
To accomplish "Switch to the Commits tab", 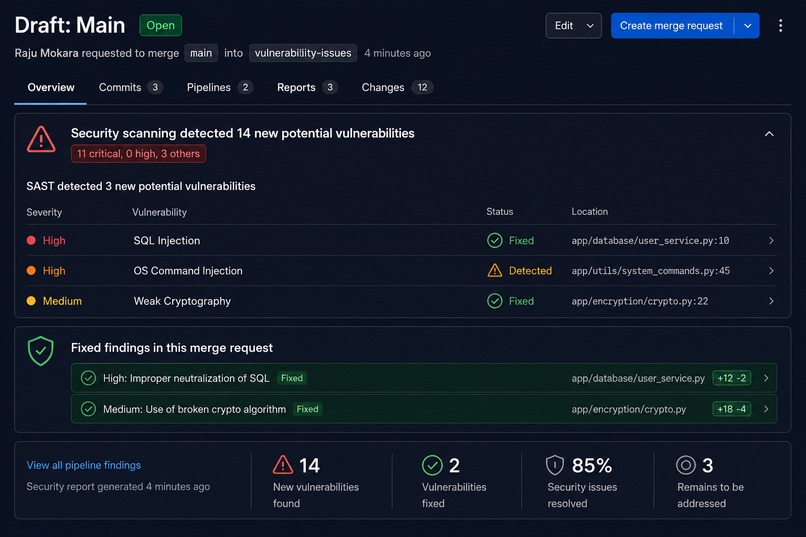I will [x=131, y=87].
